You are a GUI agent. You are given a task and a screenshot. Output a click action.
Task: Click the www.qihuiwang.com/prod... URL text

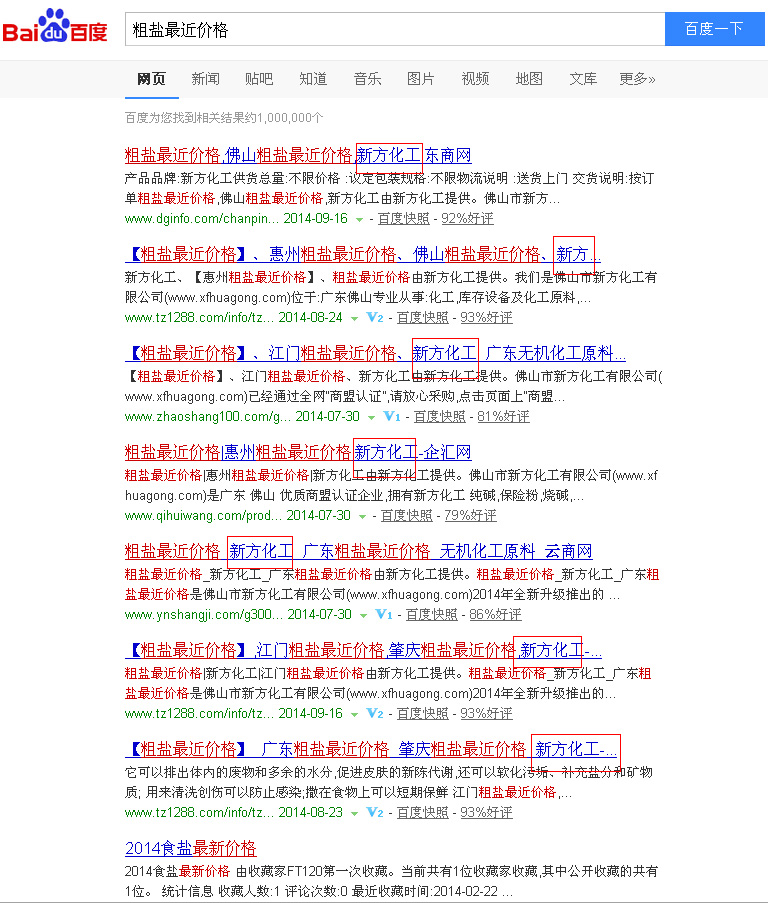pyautogui.click(x=203, y=516)
